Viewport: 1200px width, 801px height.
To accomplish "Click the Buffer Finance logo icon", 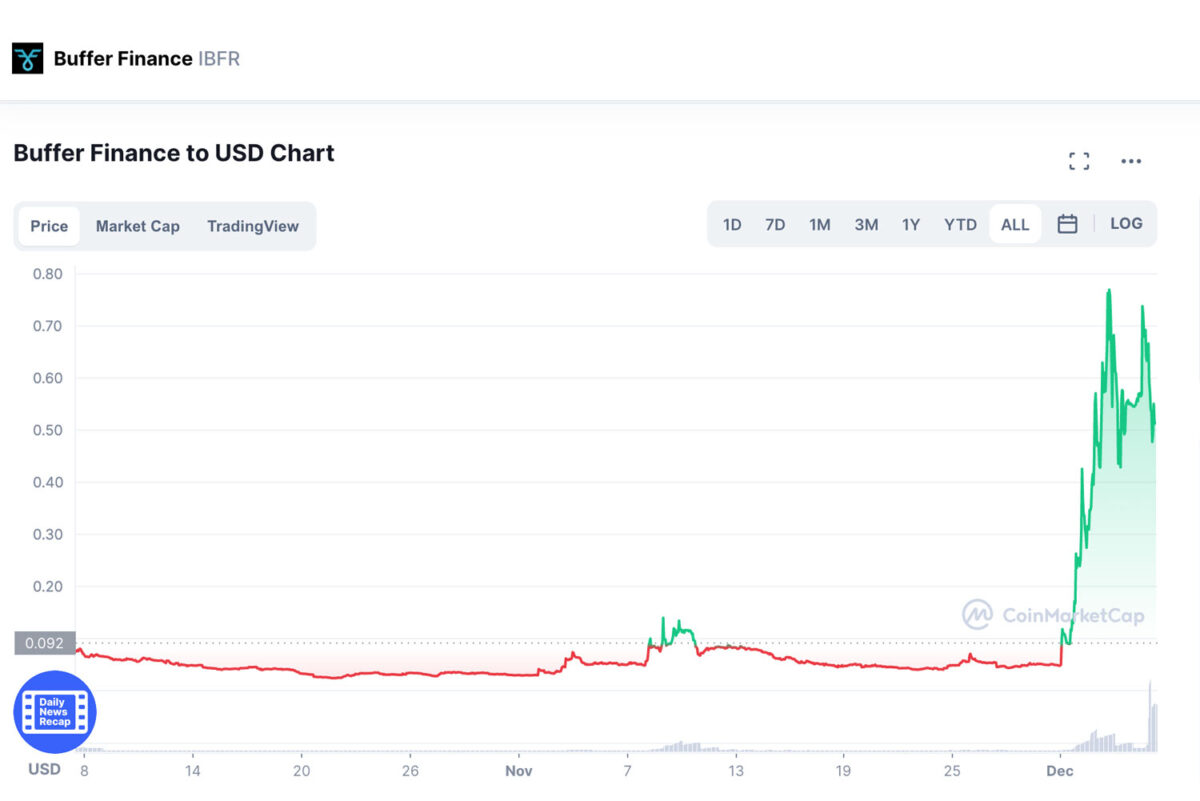I will coord(27,58).
